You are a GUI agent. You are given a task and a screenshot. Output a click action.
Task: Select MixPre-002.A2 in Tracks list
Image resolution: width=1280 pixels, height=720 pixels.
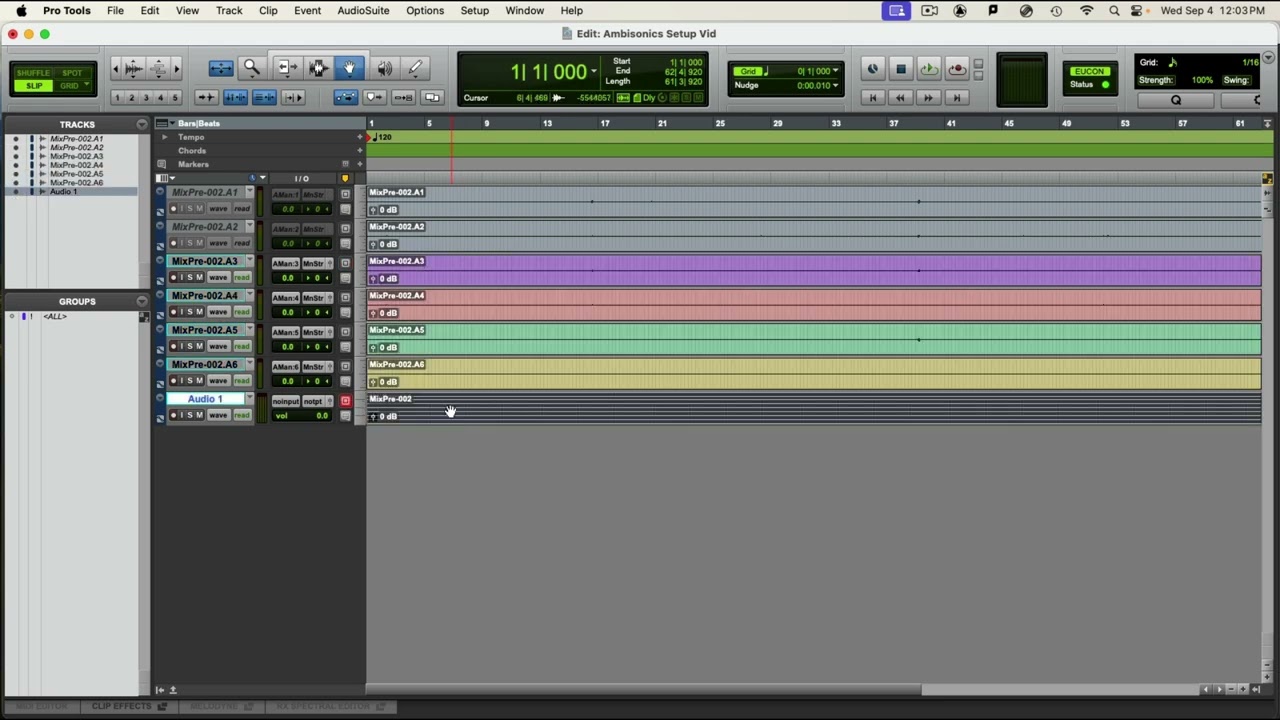pyautogui.click(x=77, y=148)
